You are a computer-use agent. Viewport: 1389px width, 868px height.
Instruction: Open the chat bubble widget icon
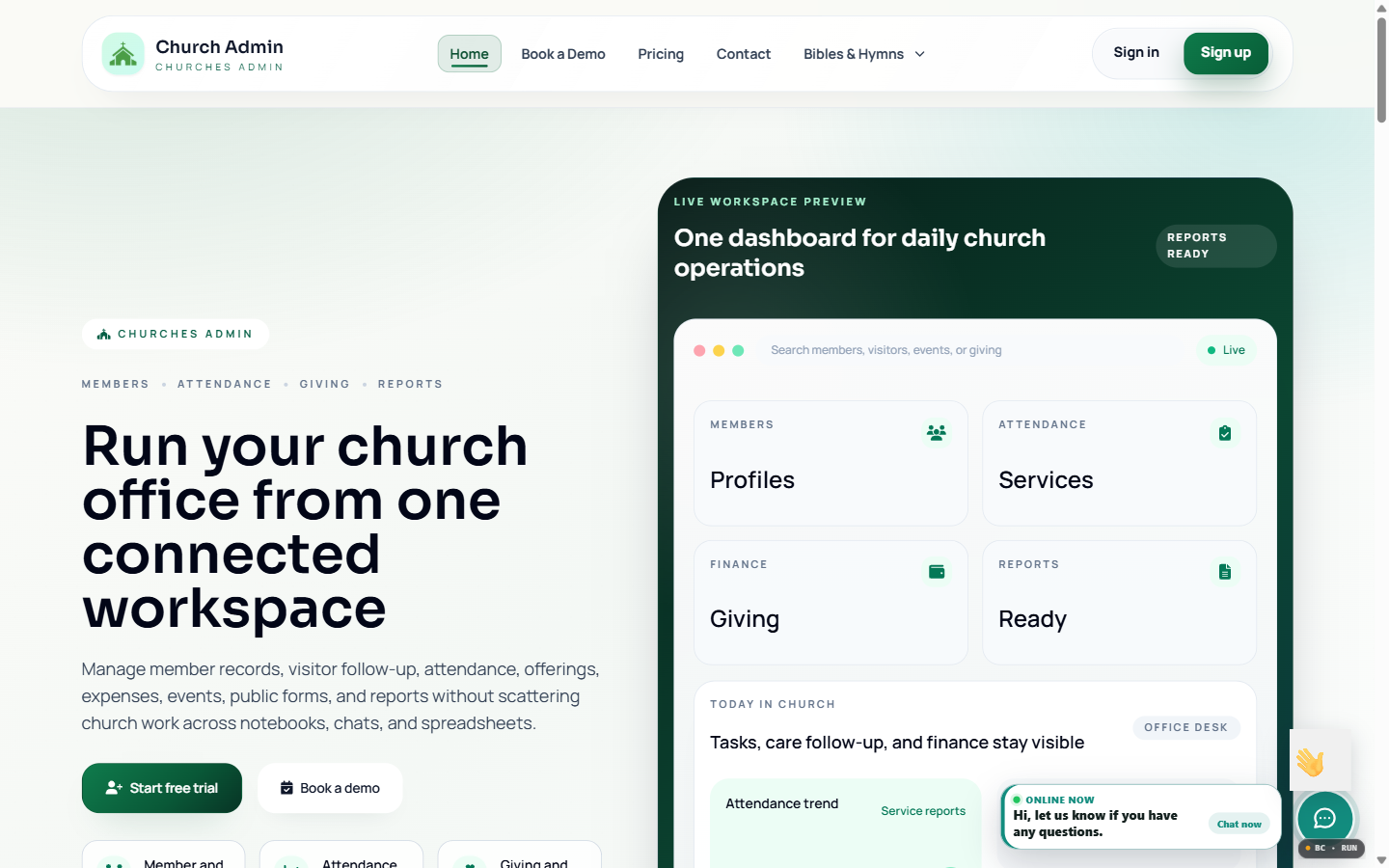[x=1324, y=819]
